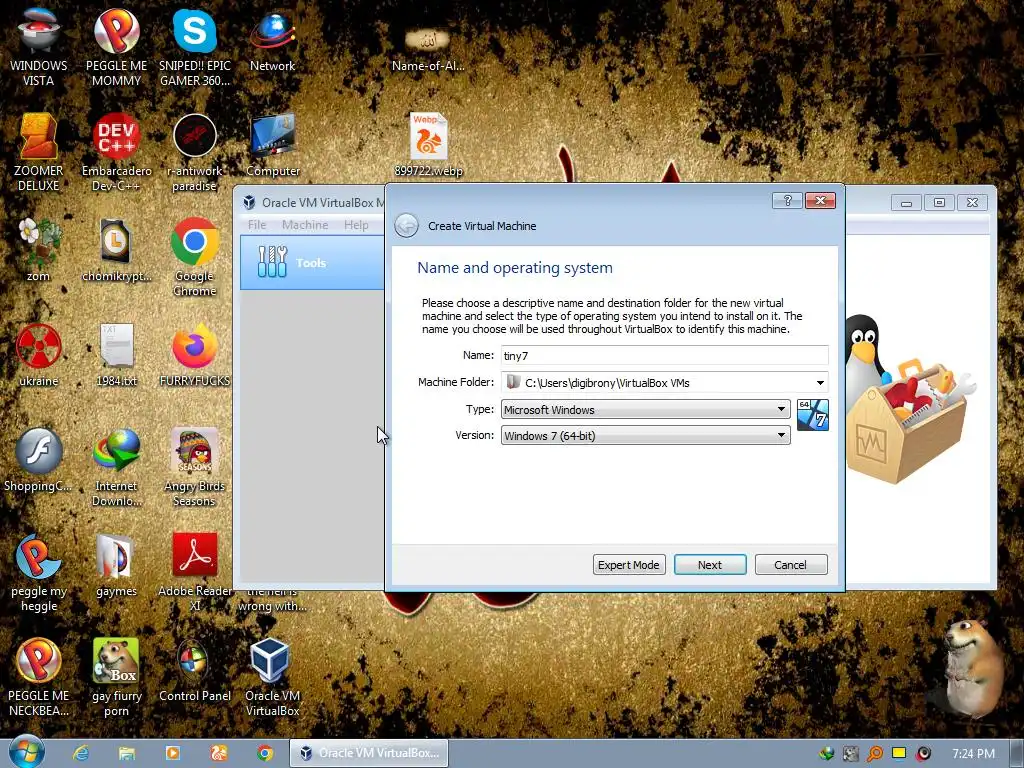This screenshot has width=1024, height=768.
Task: Select the 899722.webp file icon
Action: tap(428, 145)
